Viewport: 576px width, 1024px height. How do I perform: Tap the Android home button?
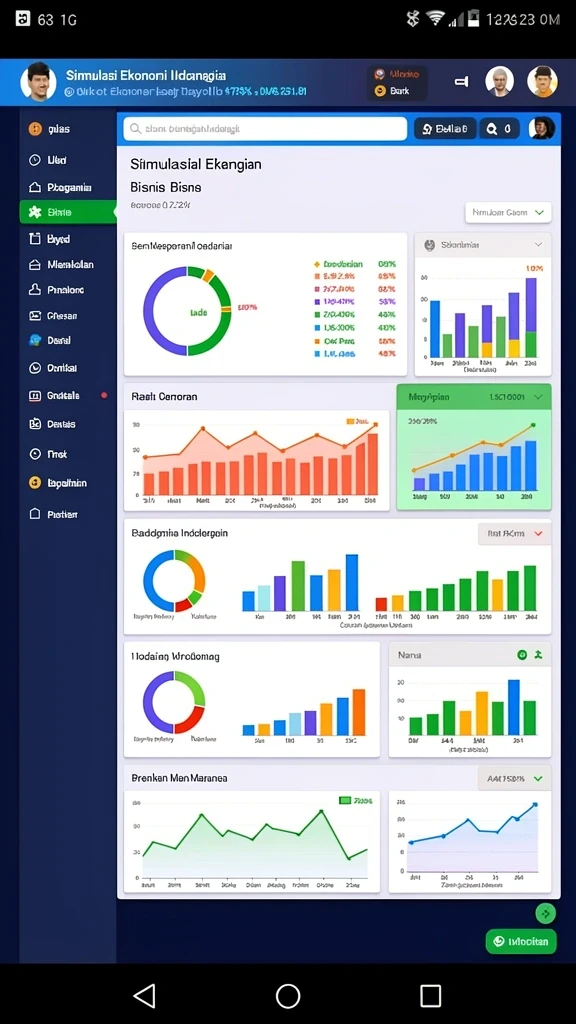288,996
